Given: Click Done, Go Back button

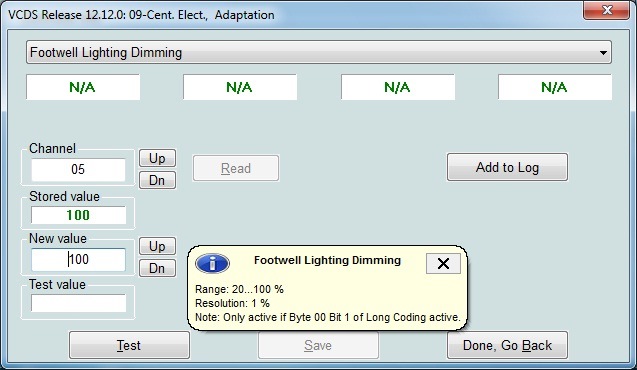Looking at the screenshot, I should (x=507, y=345).
